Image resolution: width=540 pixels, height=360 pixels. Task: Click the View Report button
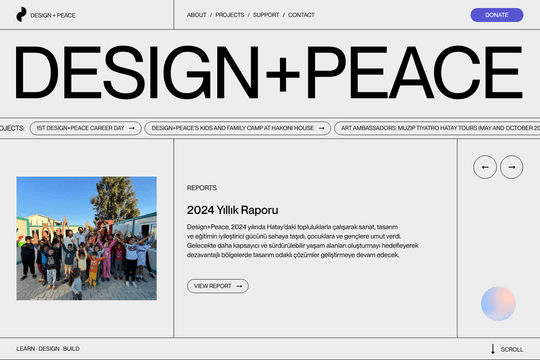click(x=218, y=286)
